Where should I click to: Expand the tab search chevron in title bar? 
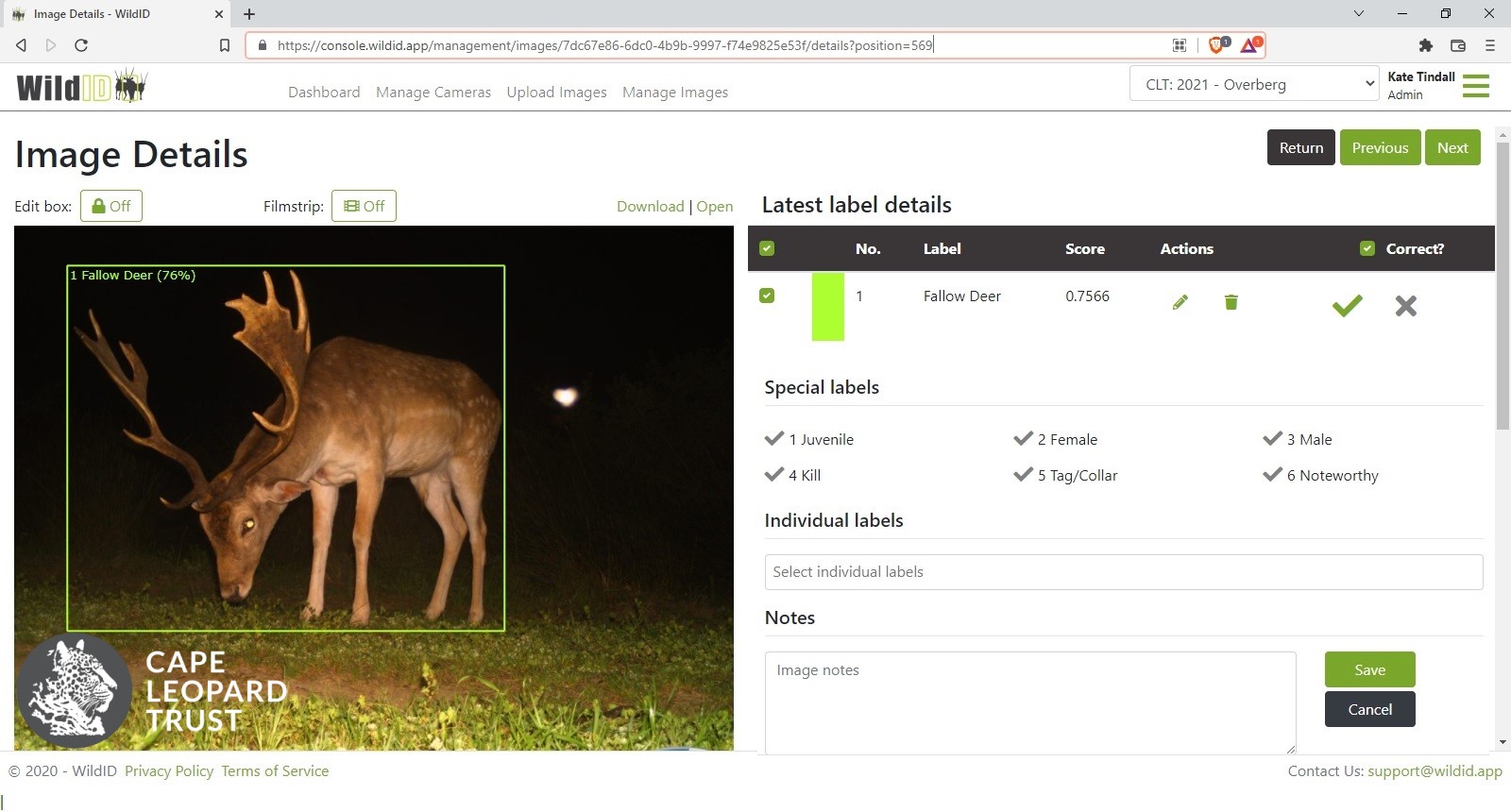click(x=1359, y=13)
